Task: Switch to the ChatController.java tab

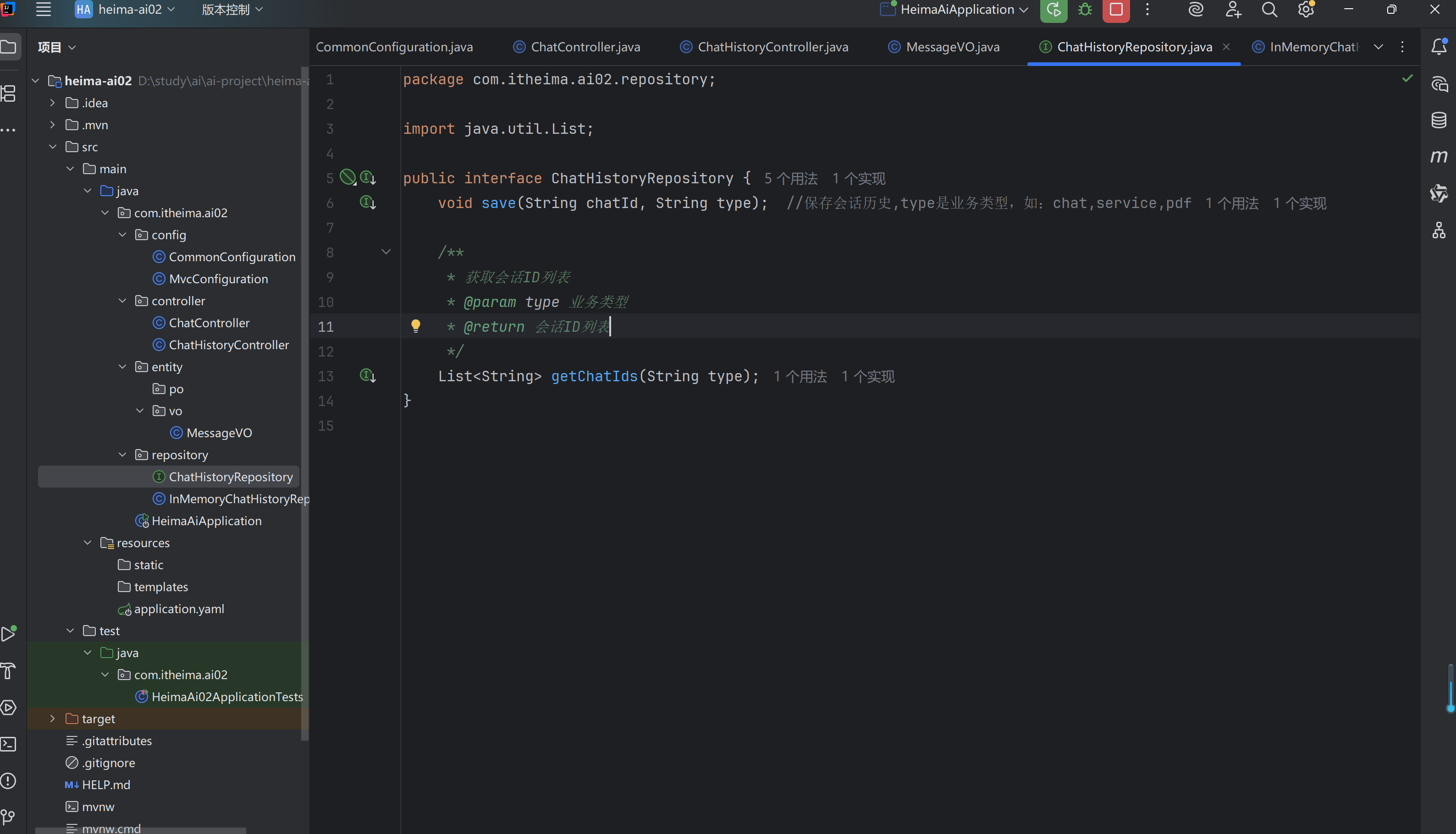Action: click(x=585, y=47)
